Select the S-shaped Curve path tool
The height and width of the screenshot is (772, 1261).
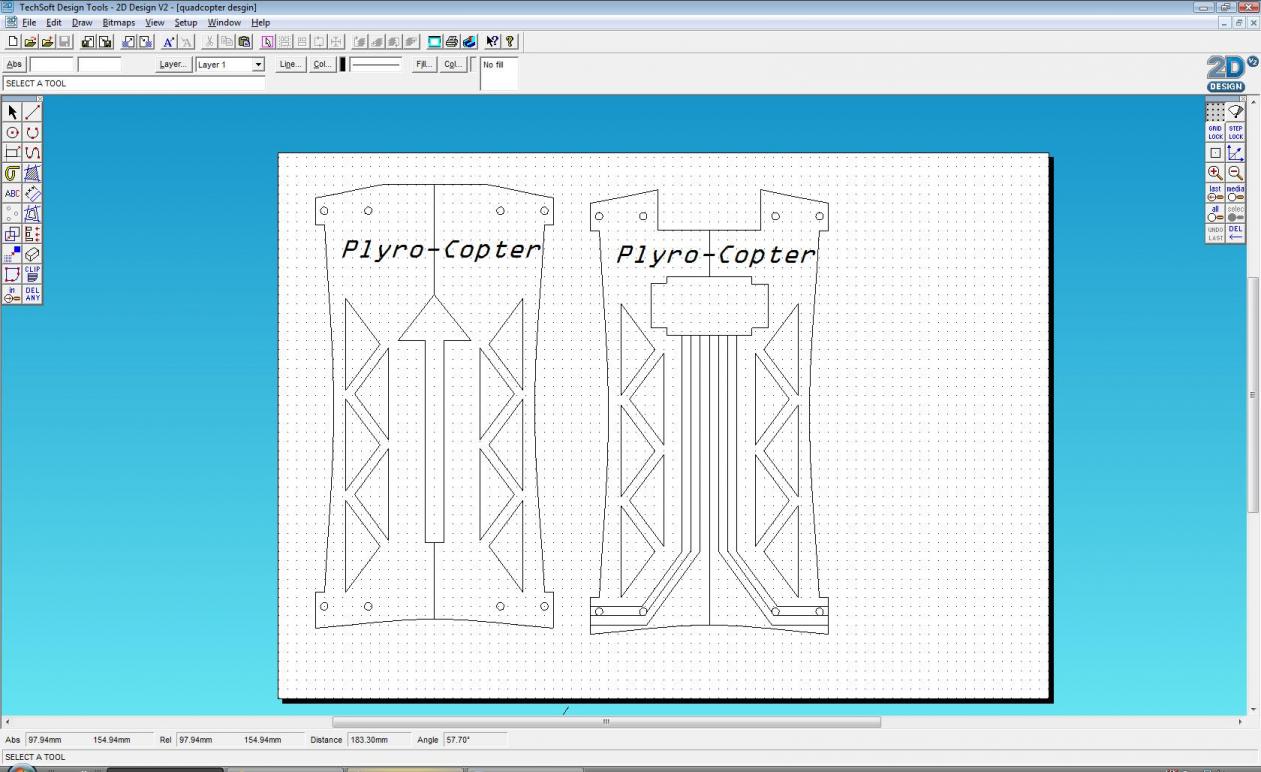[32, 153]
